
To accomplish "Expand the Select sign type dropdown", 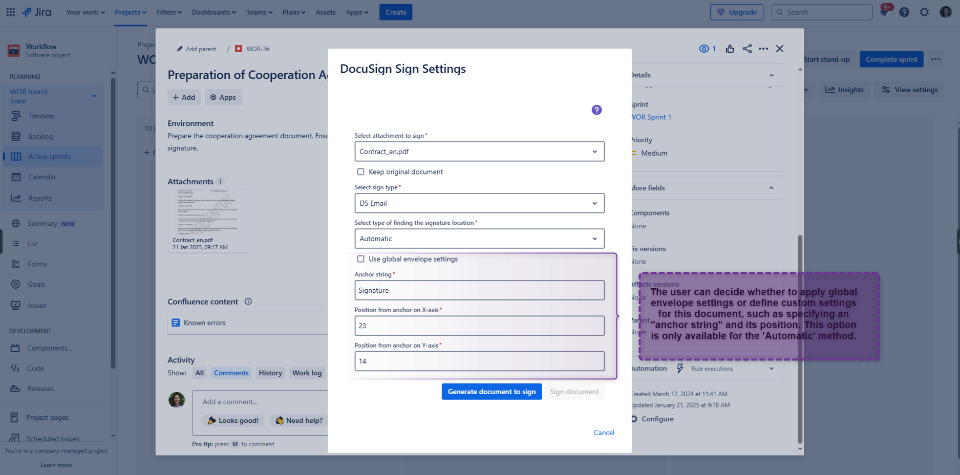I will (x=480, y=203).
